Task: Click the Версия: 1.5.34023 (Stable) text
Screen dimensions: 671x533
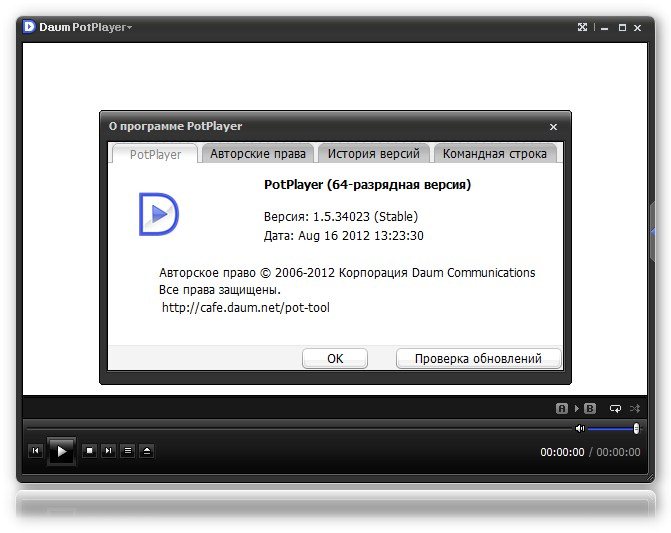Action: [341, 216]
